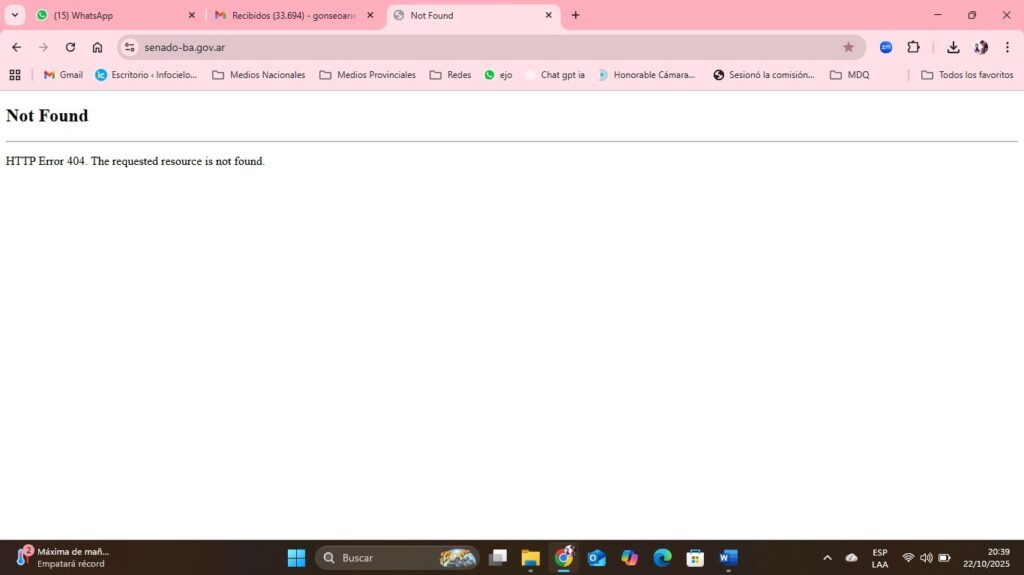Open the Extensions puzzle icon
Image resolution: width=1024 pixels, height=575 pixels.
coord(913,47)
